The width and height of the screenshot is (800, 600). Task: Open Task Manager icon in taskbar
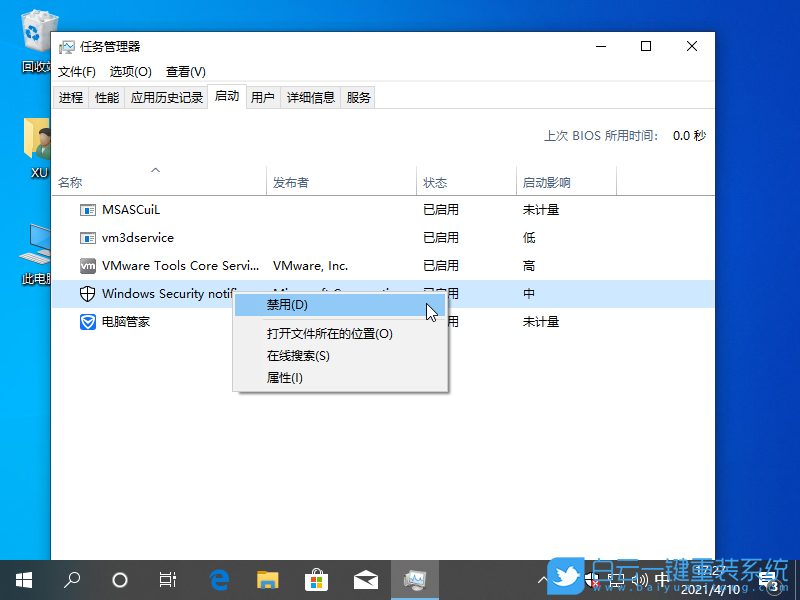pos(414,578)
